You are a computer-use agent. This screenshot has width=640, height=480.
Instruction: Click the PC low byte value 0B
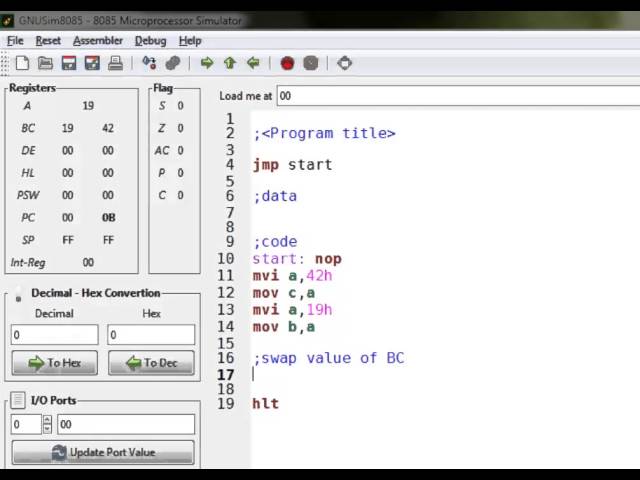point(108,218)
